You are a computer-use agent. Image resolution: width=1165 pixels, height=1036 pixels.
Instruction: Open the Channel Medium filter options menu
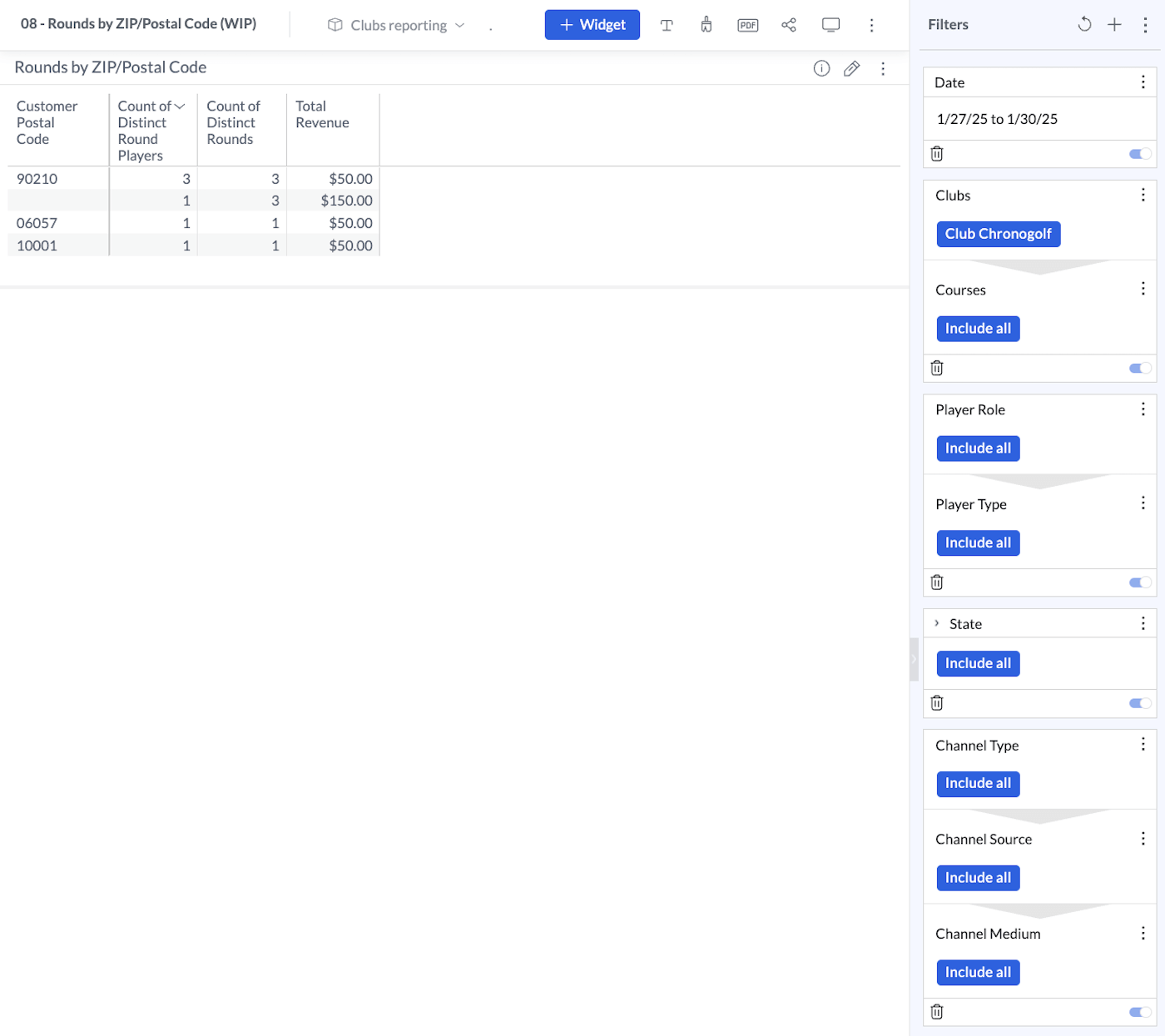tap(1143, 933)
